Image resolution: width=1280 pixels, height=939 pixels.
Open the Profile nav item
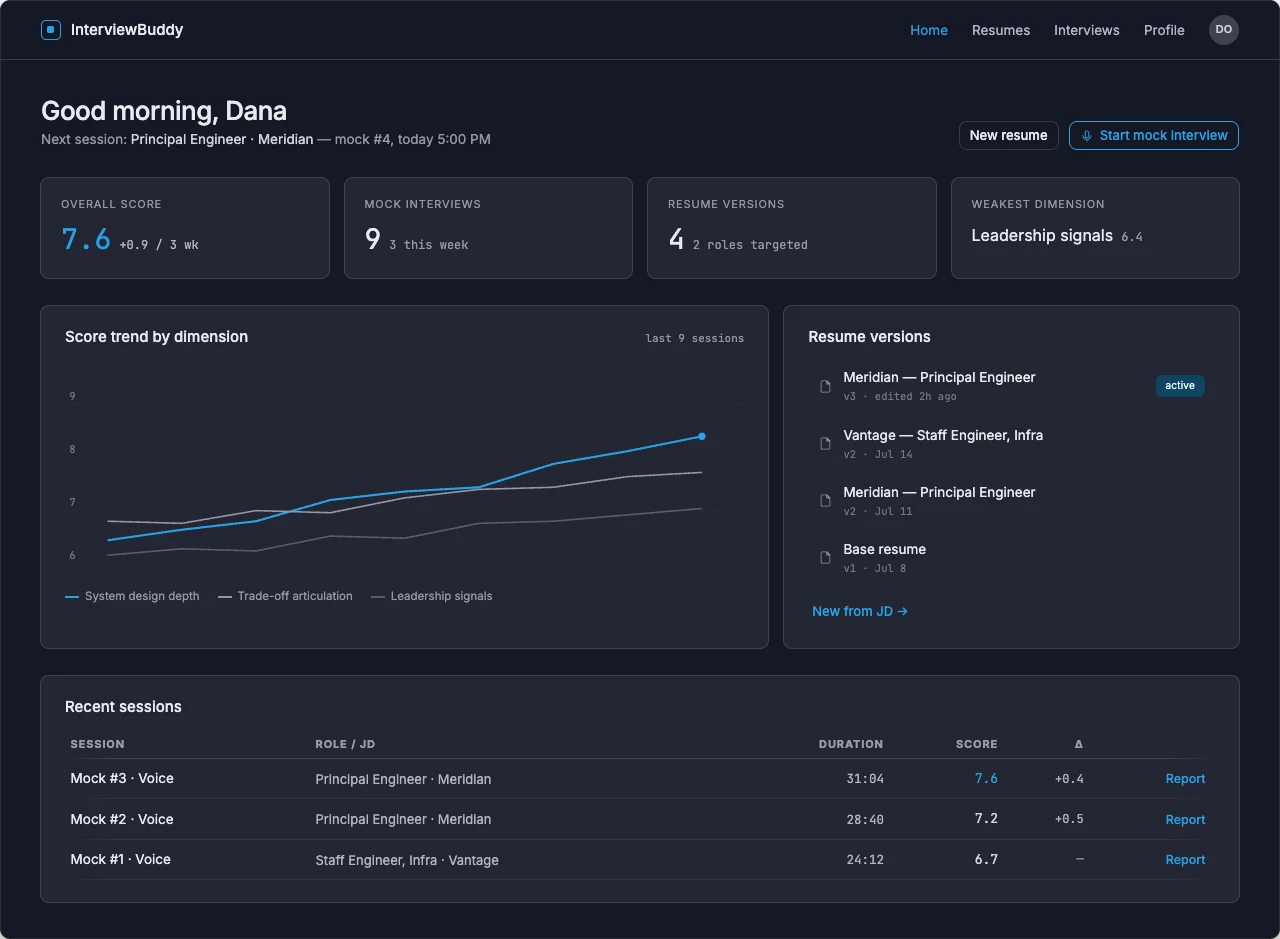(1164, 30)
